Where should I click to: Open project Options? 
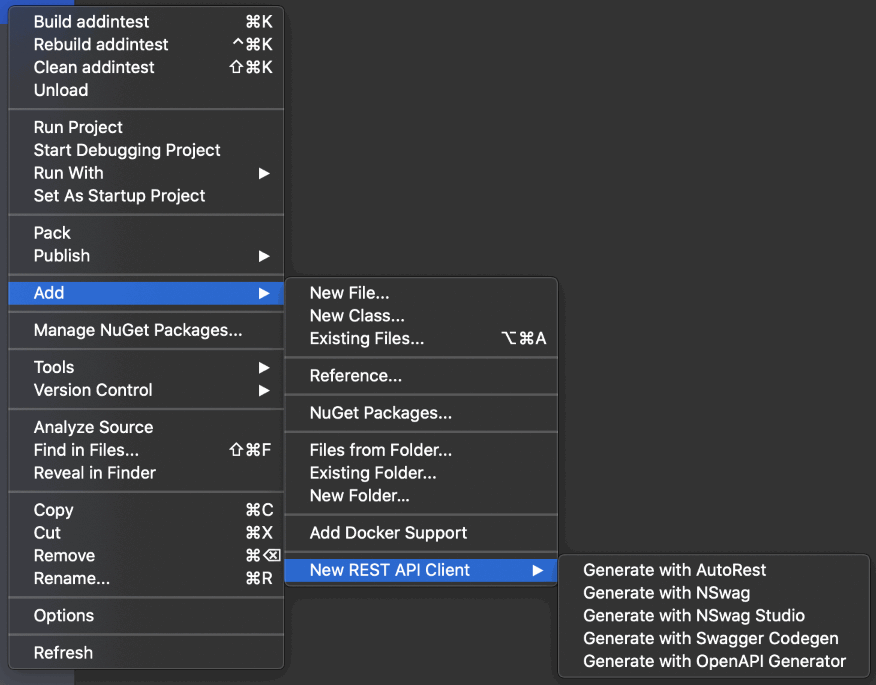pyautogui.click(x=146, y=616)
